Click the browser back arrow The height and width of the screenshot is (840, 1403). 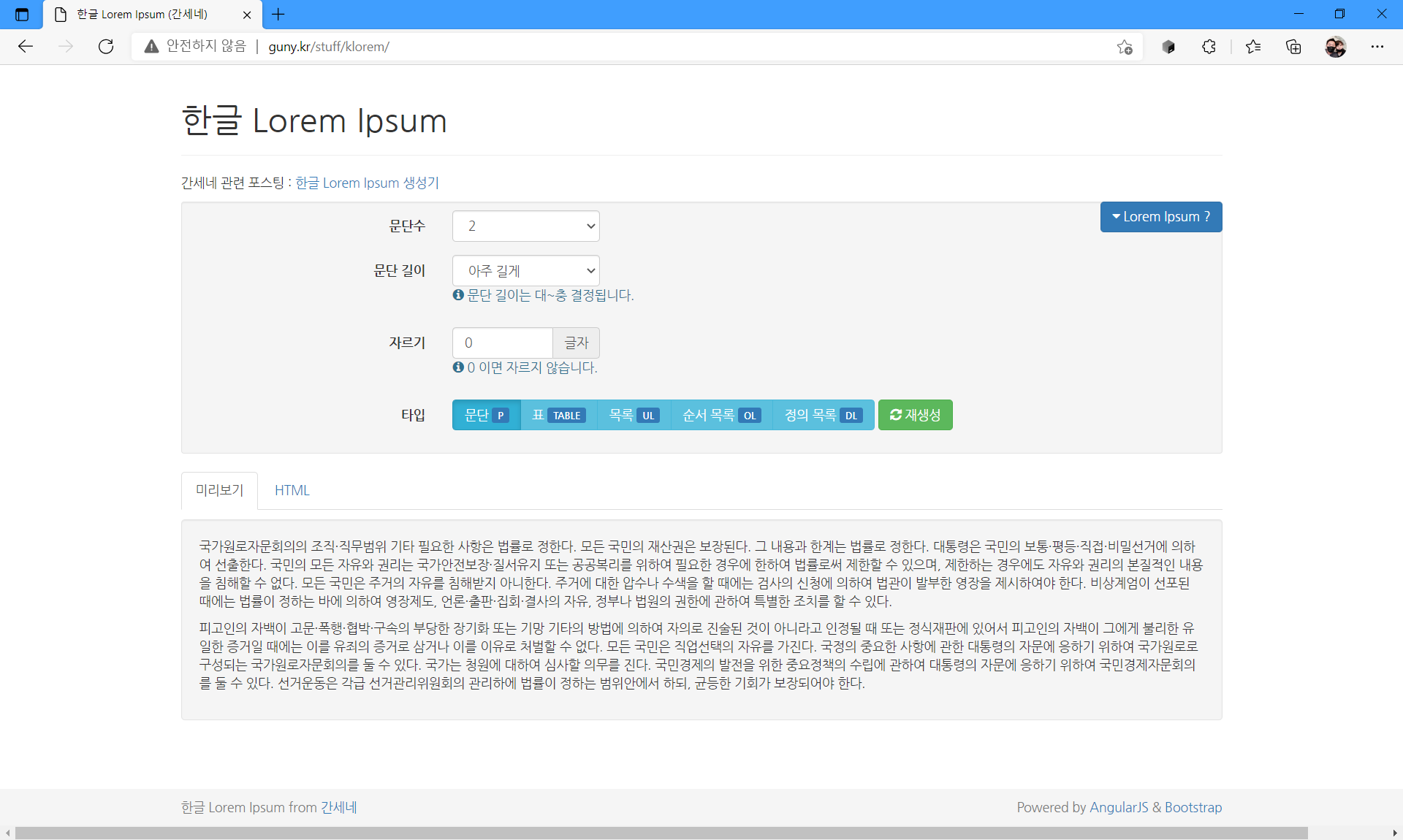point(26,47)
